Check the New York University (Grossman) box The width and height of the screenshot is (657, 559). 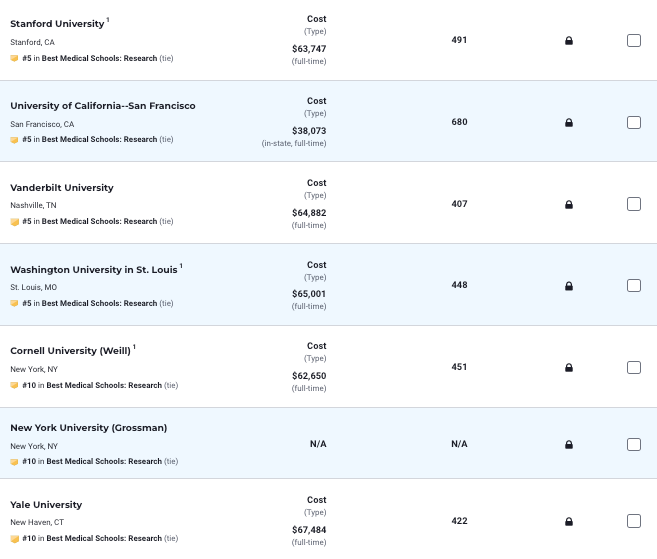click(x=634, y=445)
